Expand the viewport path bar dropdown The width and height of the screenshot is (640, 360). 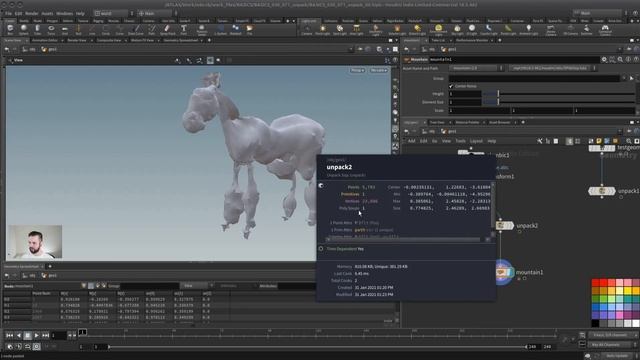[x=351, y=49]
